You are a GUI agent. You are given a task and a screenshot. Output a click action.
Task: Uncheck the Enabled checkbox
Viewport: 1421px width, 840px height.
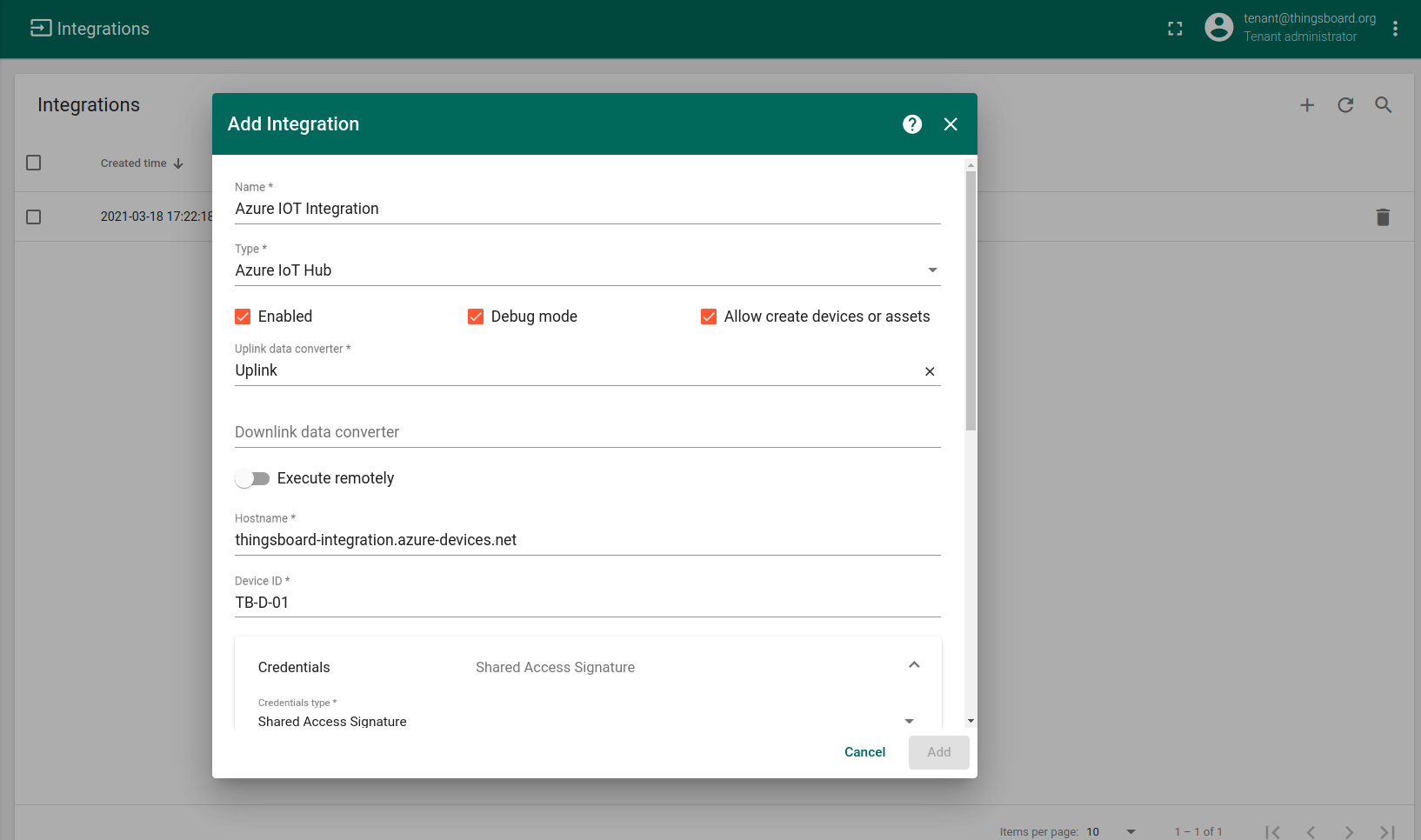click(x=243, y=317)
